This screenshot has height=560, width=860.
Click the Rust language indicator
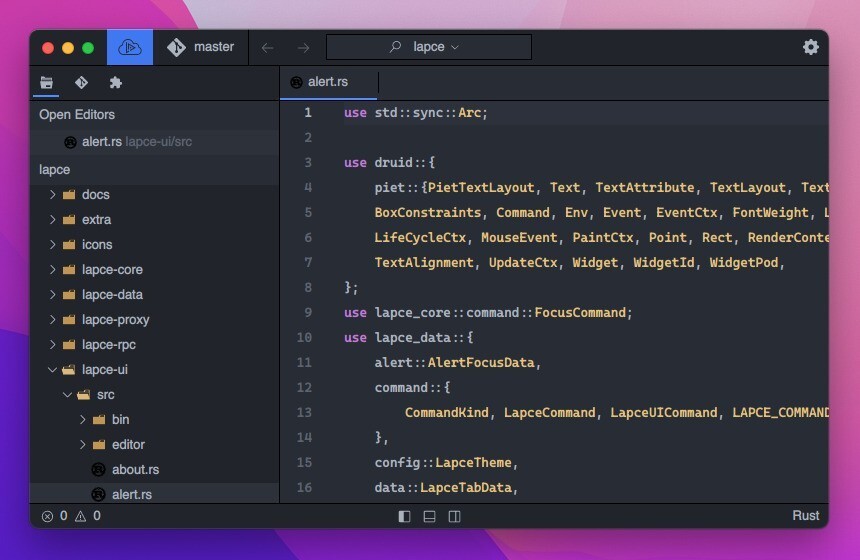805,516
